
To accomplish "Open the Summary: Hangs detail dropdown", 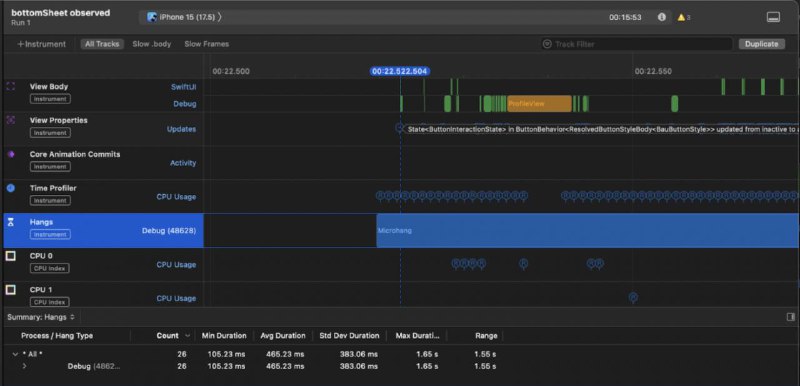I will pyautogui.click(x=41, y=317).
